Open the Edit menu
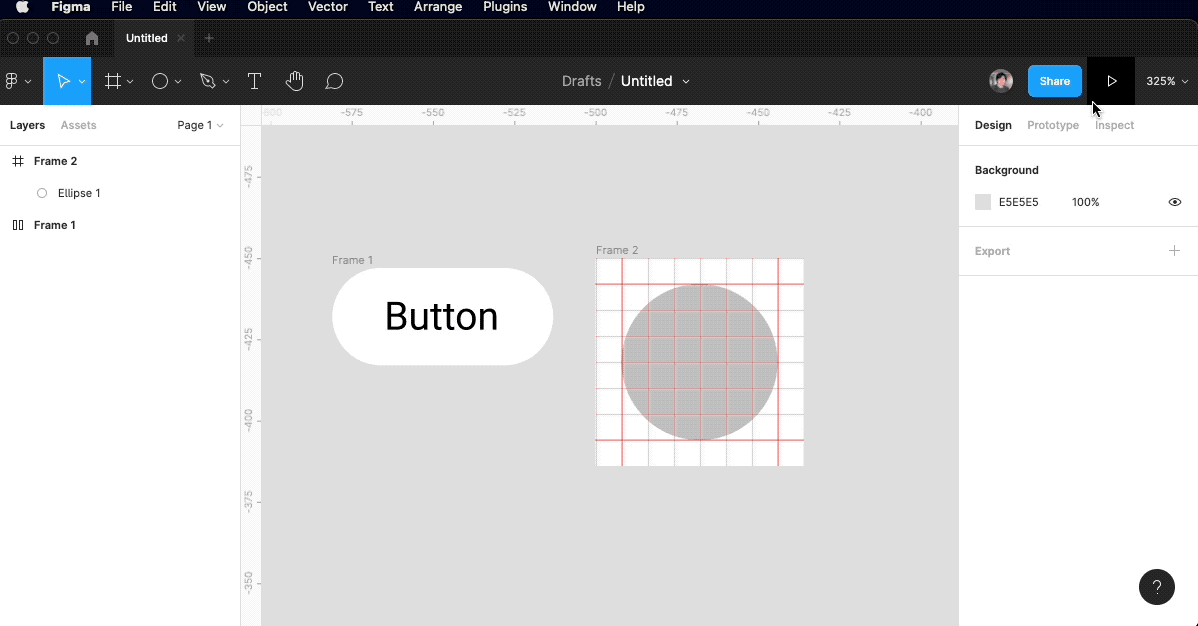This screenshot has height=626, width=1198. (164, 7)
